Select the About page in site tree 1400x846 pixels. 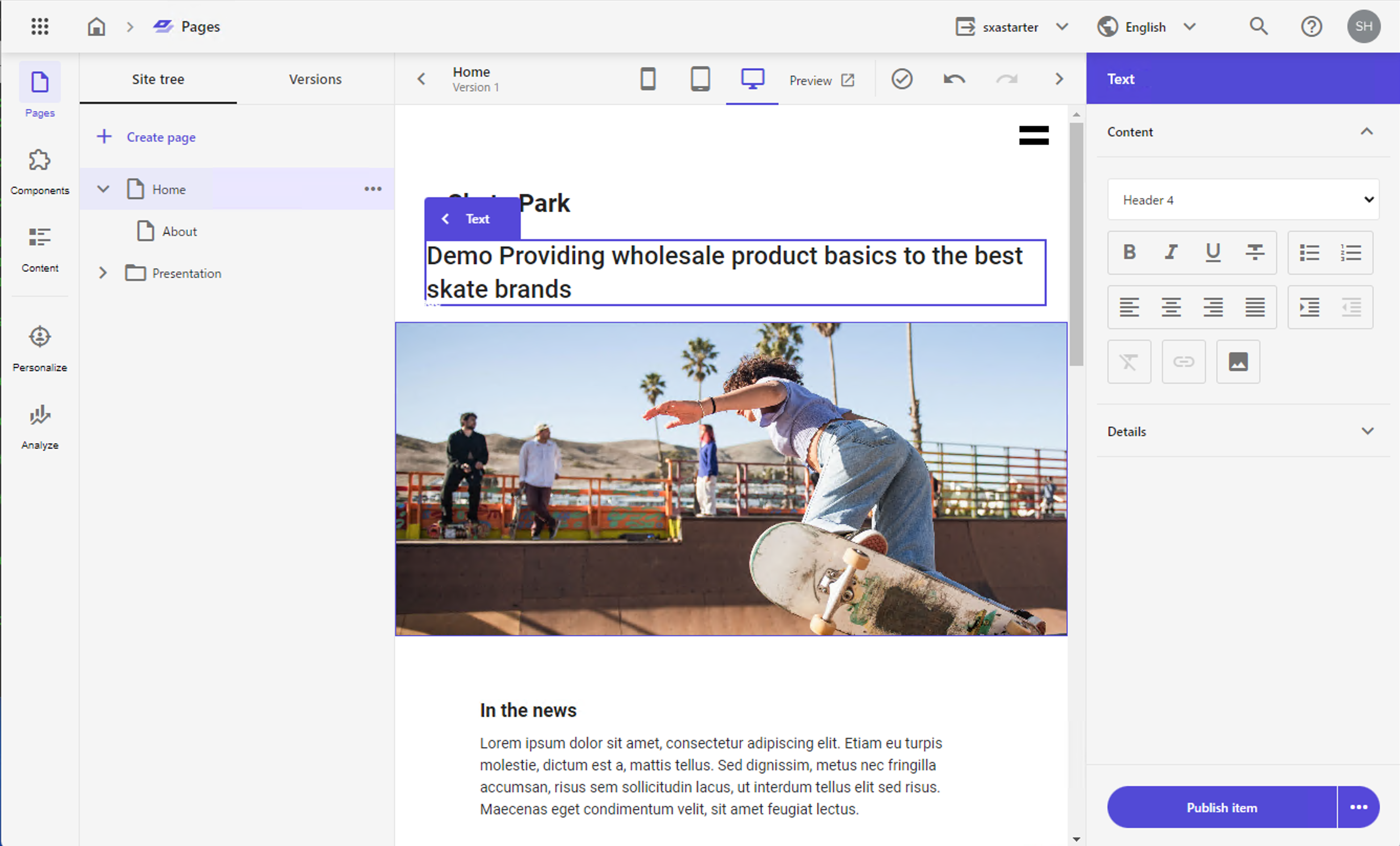167,231
